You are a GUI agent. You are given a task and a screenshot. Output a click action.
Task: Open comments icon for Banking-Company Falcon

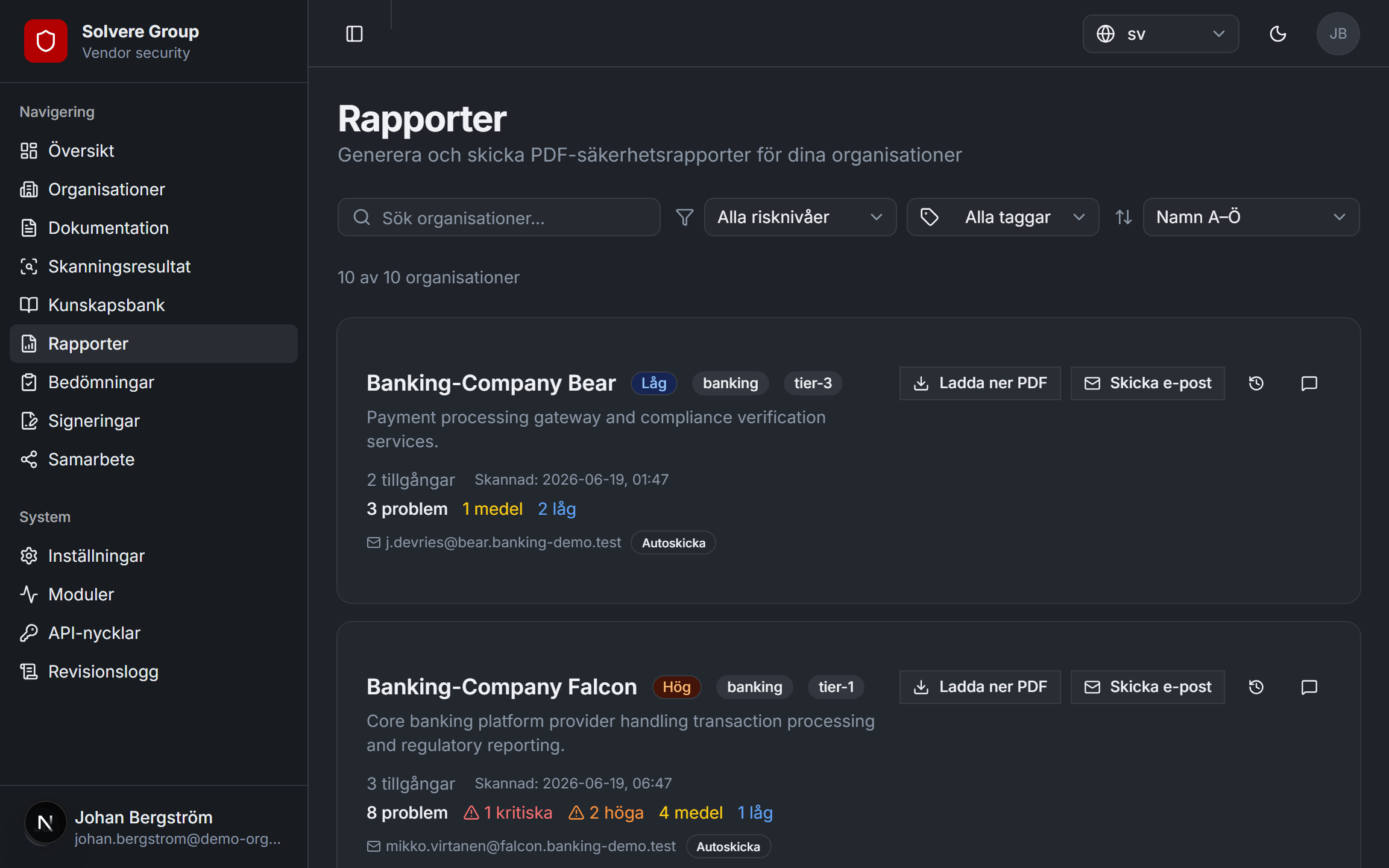(x=1309, y=687)
